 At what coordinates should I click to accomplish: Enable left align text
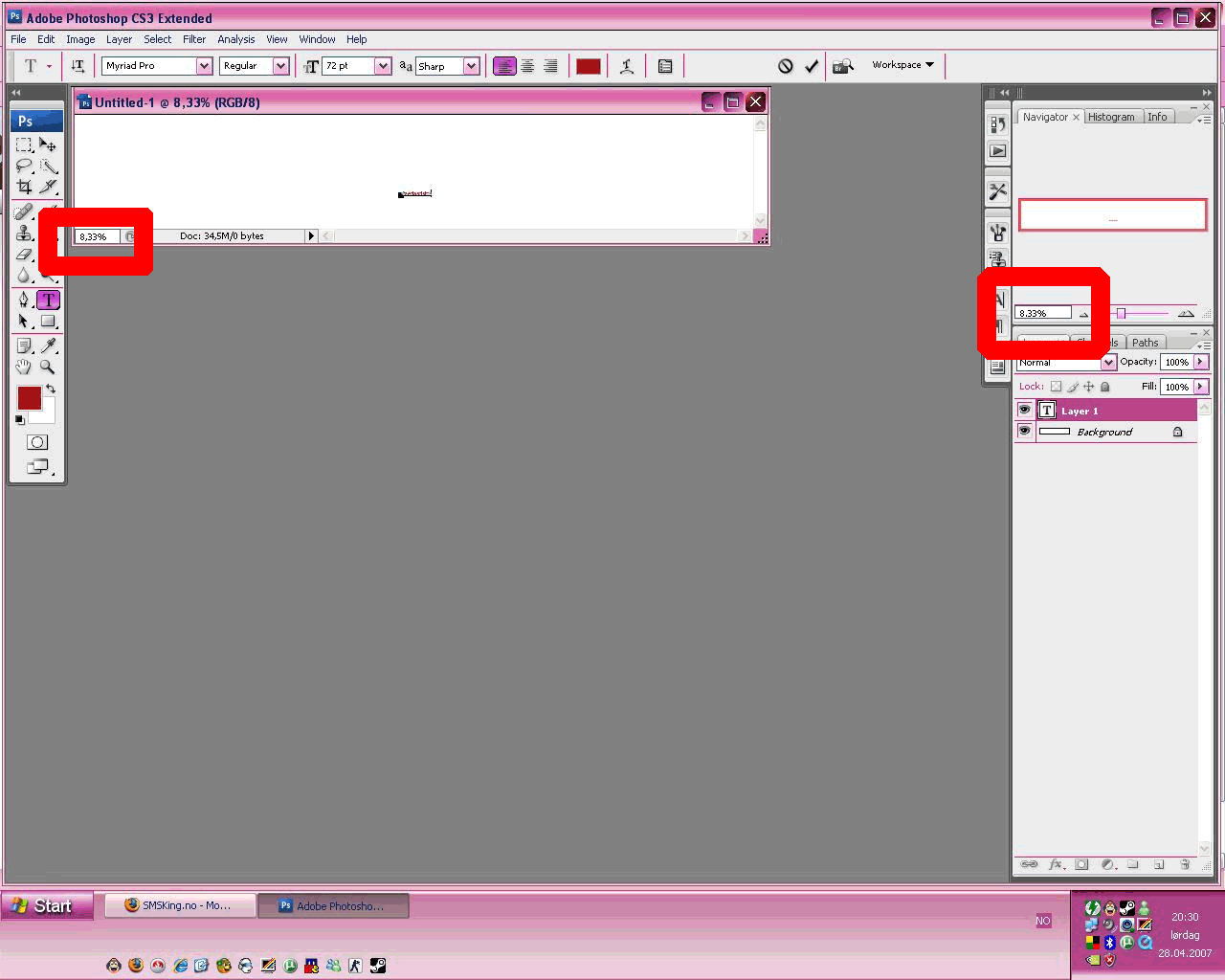click(504, 66)
